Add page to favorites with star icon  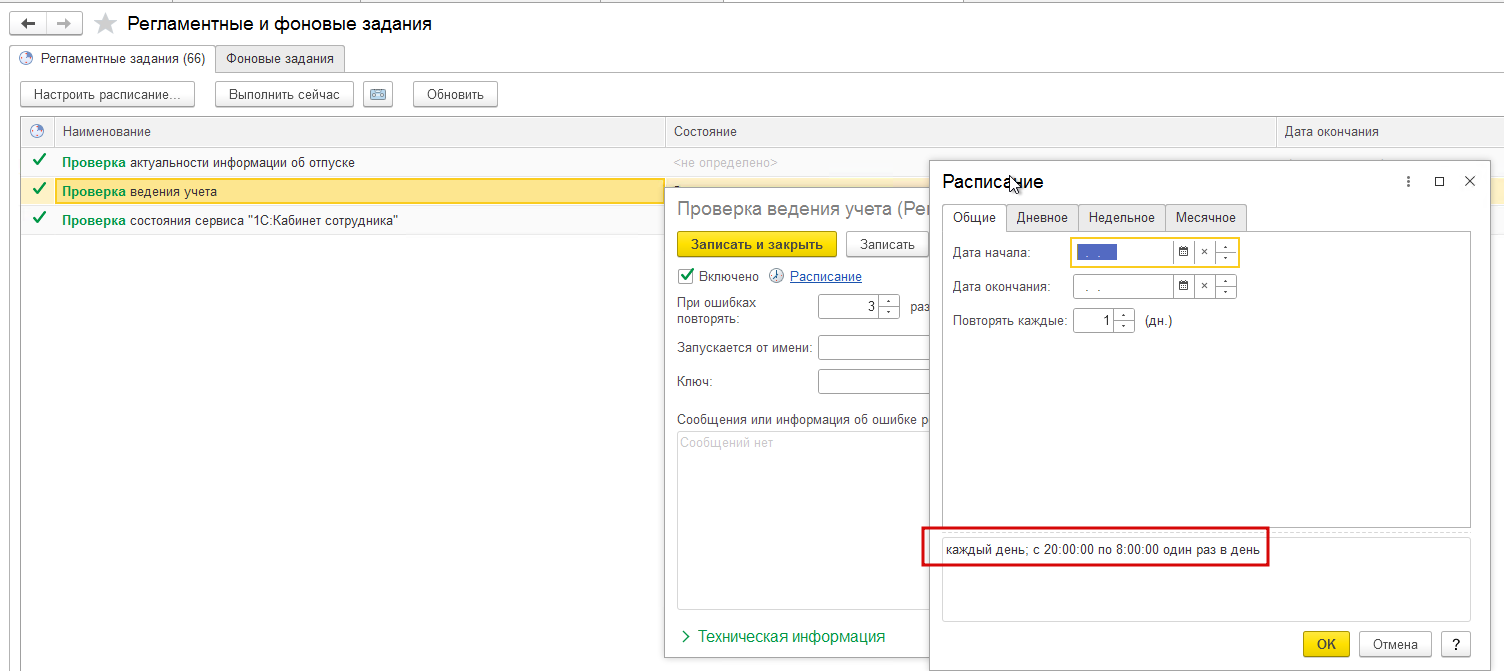coord(105,24)
